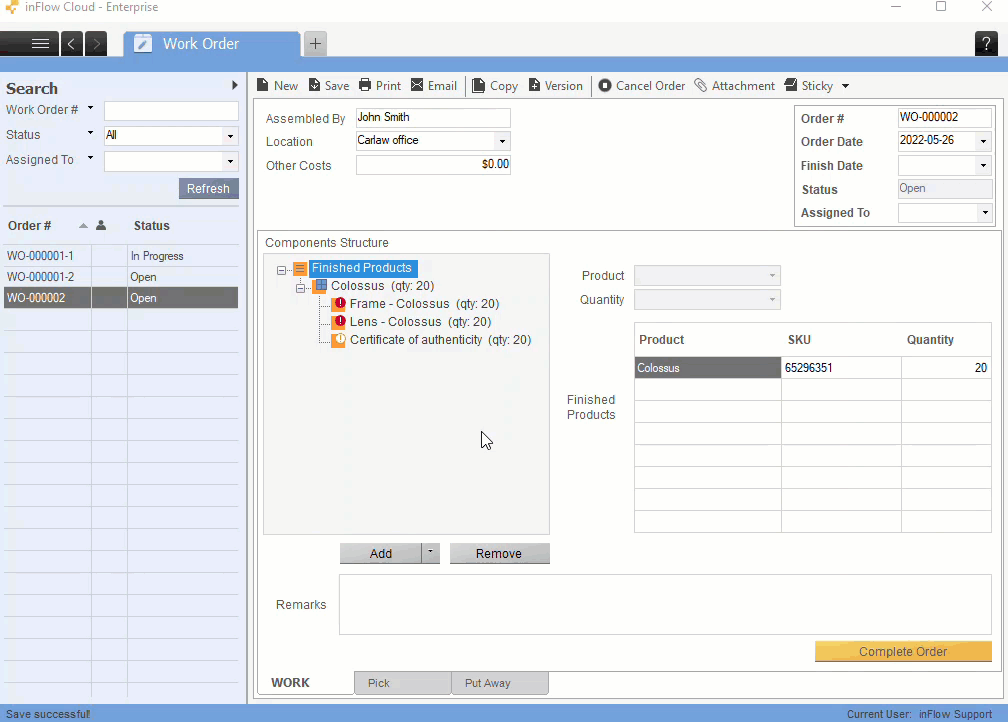1008x722 pixels.
Task: Add an Attachment to the work order
Action: click(734, 85)
